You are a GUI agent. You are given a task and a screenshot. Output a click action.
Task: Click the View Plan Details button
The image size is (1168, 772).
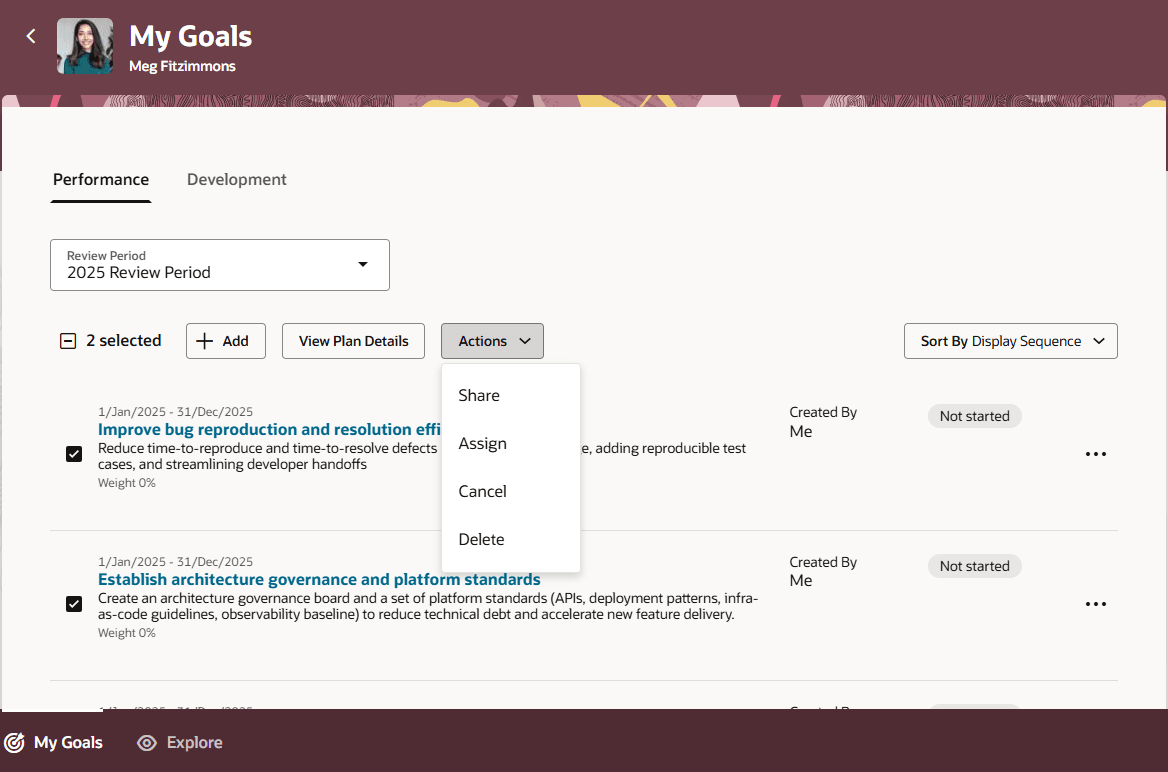(x=352, y=340)
